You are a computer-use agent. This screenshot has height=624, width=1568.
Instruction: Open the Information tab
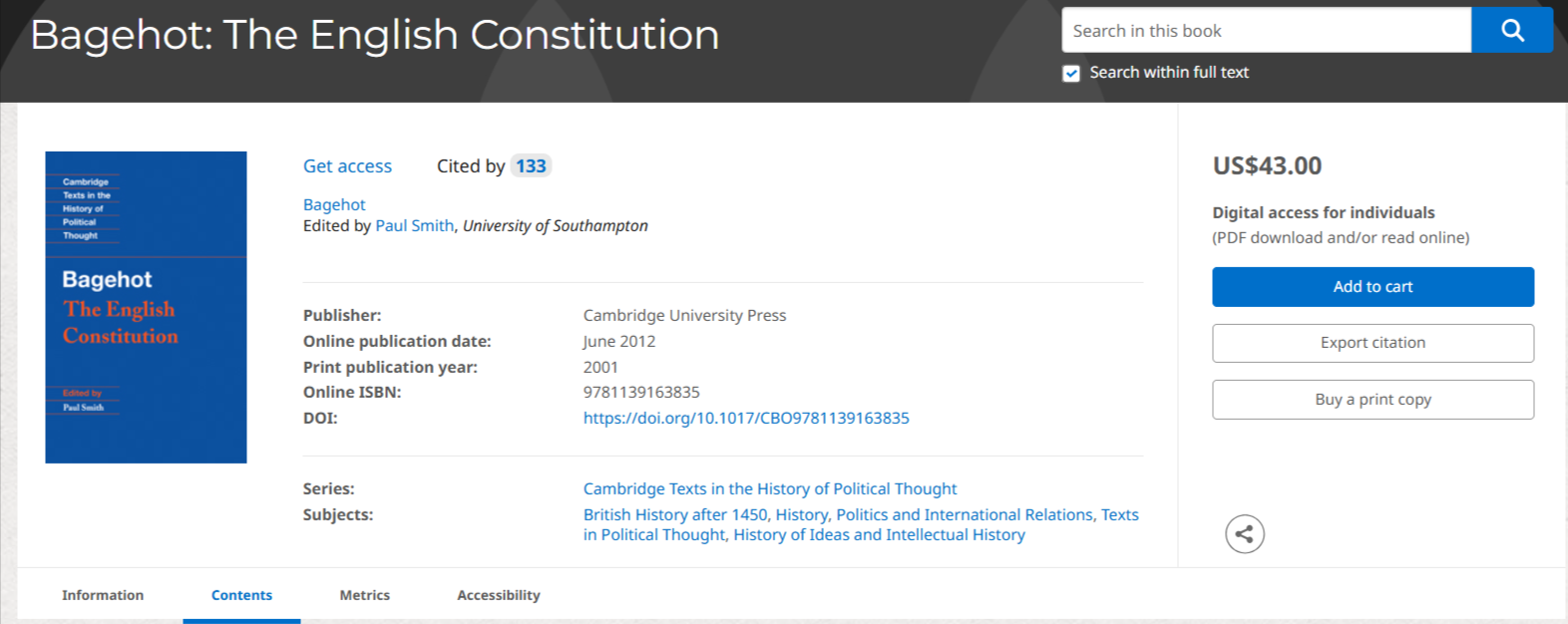tap(103, 595)
